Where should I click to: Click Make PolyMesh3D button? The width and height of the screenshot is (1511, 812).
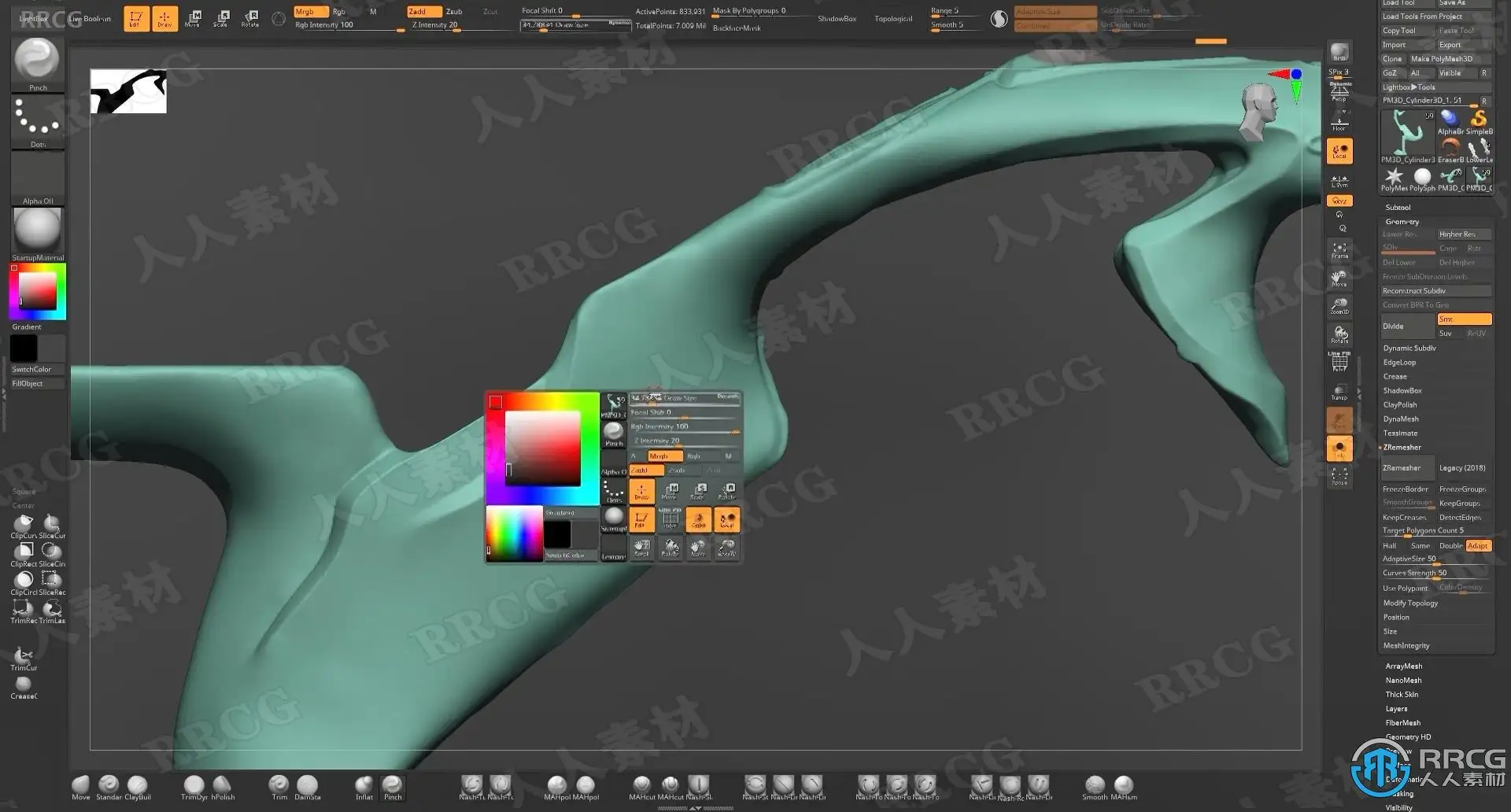tap(1450, 59)
